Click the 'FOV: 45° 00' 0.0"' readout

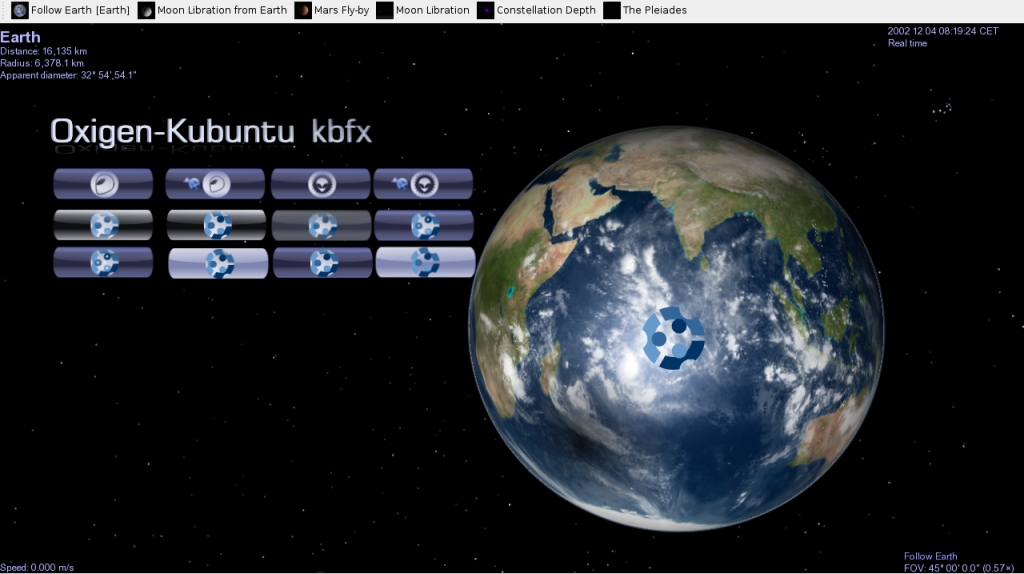pos(959,568)
